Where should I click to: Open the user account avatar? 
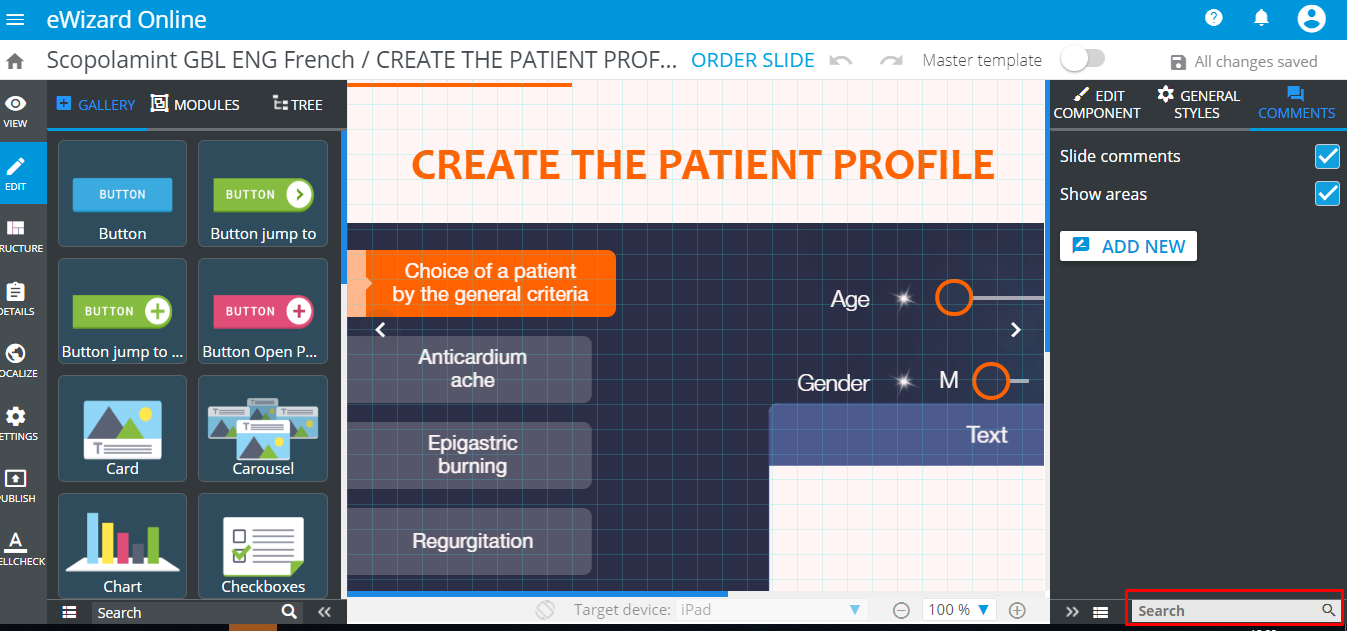(1311, 18)
